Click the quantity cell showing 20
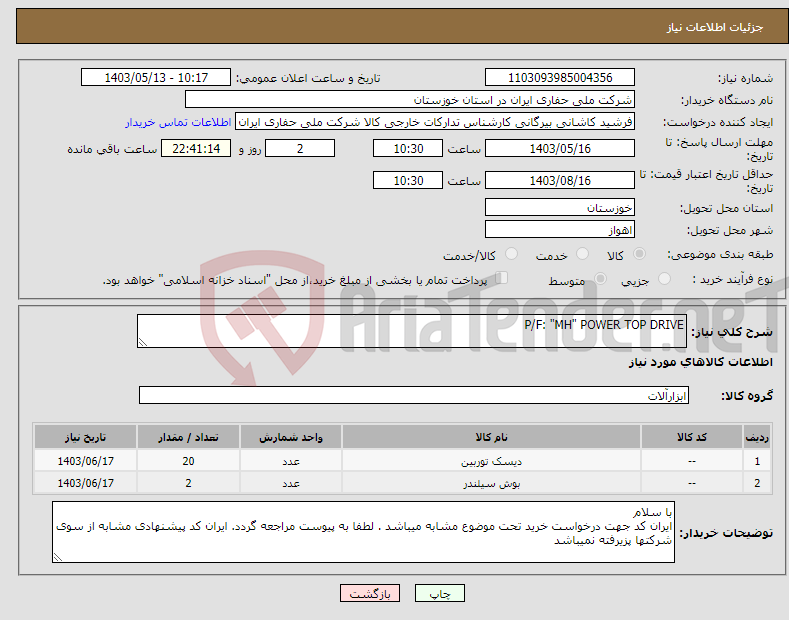Screen dimensions: 789x620 point(188,461)
